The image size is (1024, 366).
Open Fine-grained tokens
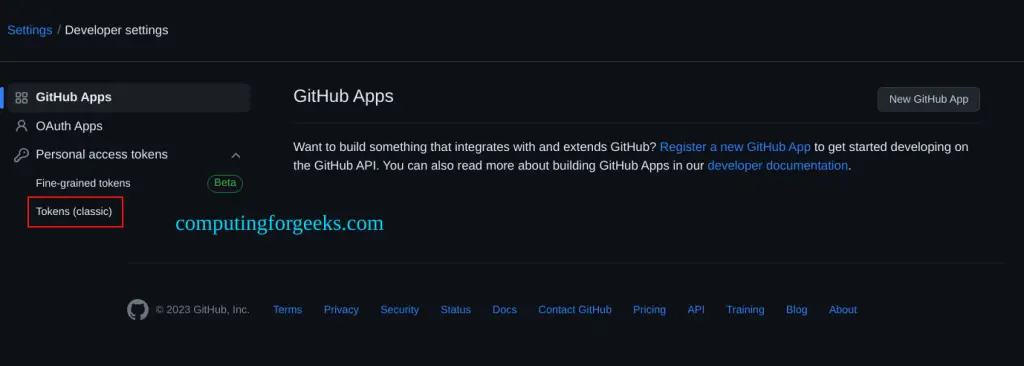click(83, 184)
